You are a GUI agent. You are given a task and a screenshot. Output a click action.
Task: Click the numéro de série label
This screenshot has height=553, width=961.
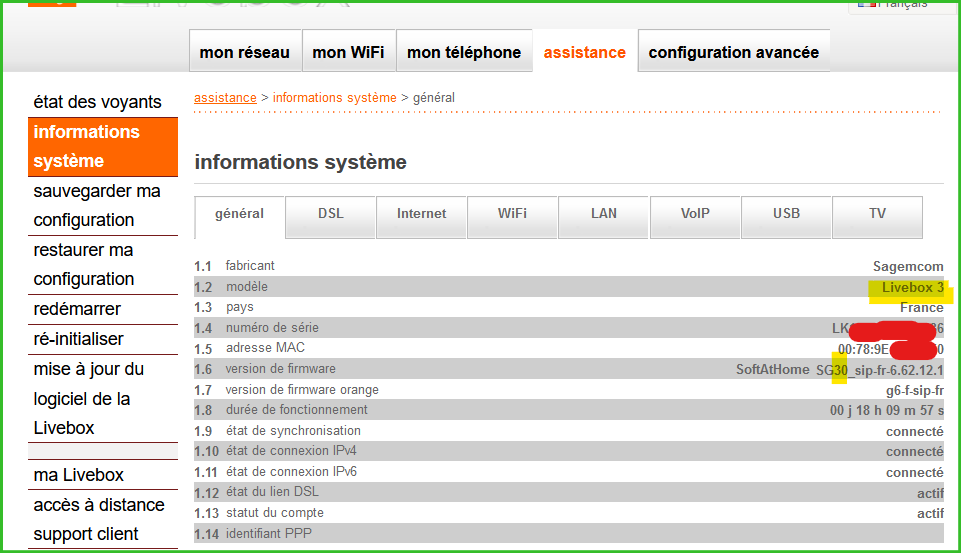(x=272, y=327)
